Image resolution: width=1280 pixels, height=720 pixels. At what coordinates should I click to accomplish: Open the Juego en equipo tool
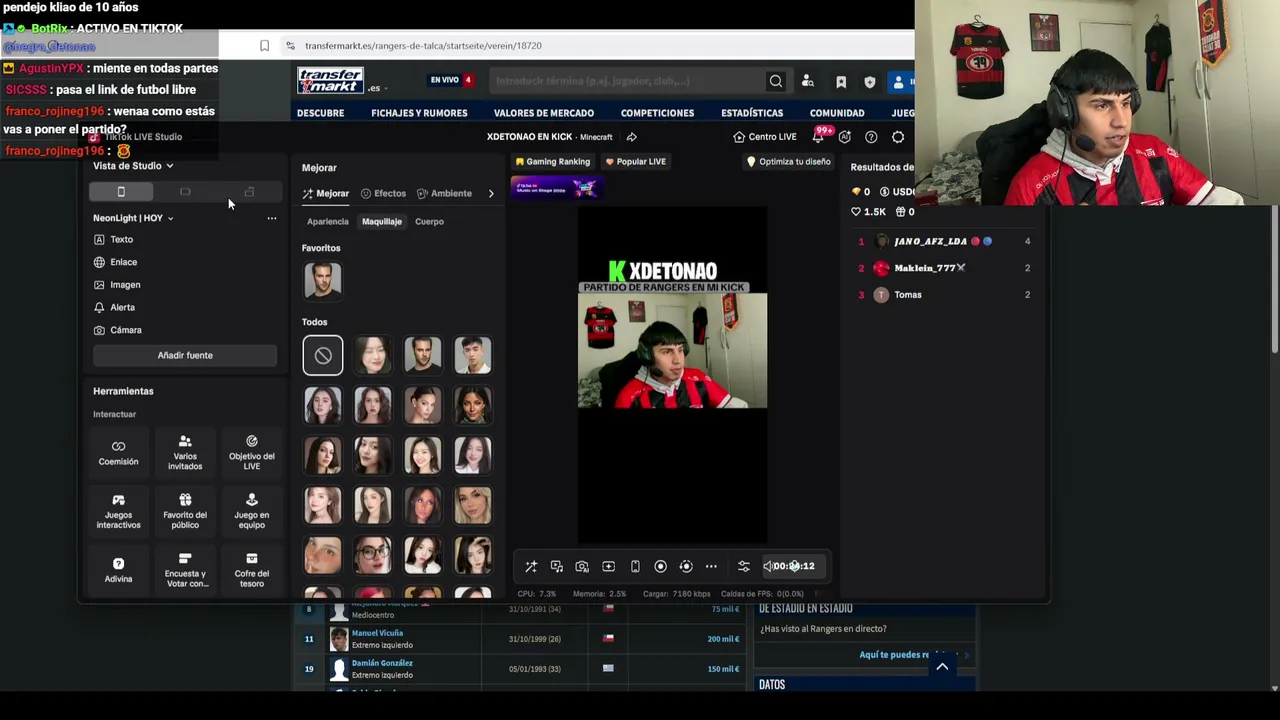(252, 511)
